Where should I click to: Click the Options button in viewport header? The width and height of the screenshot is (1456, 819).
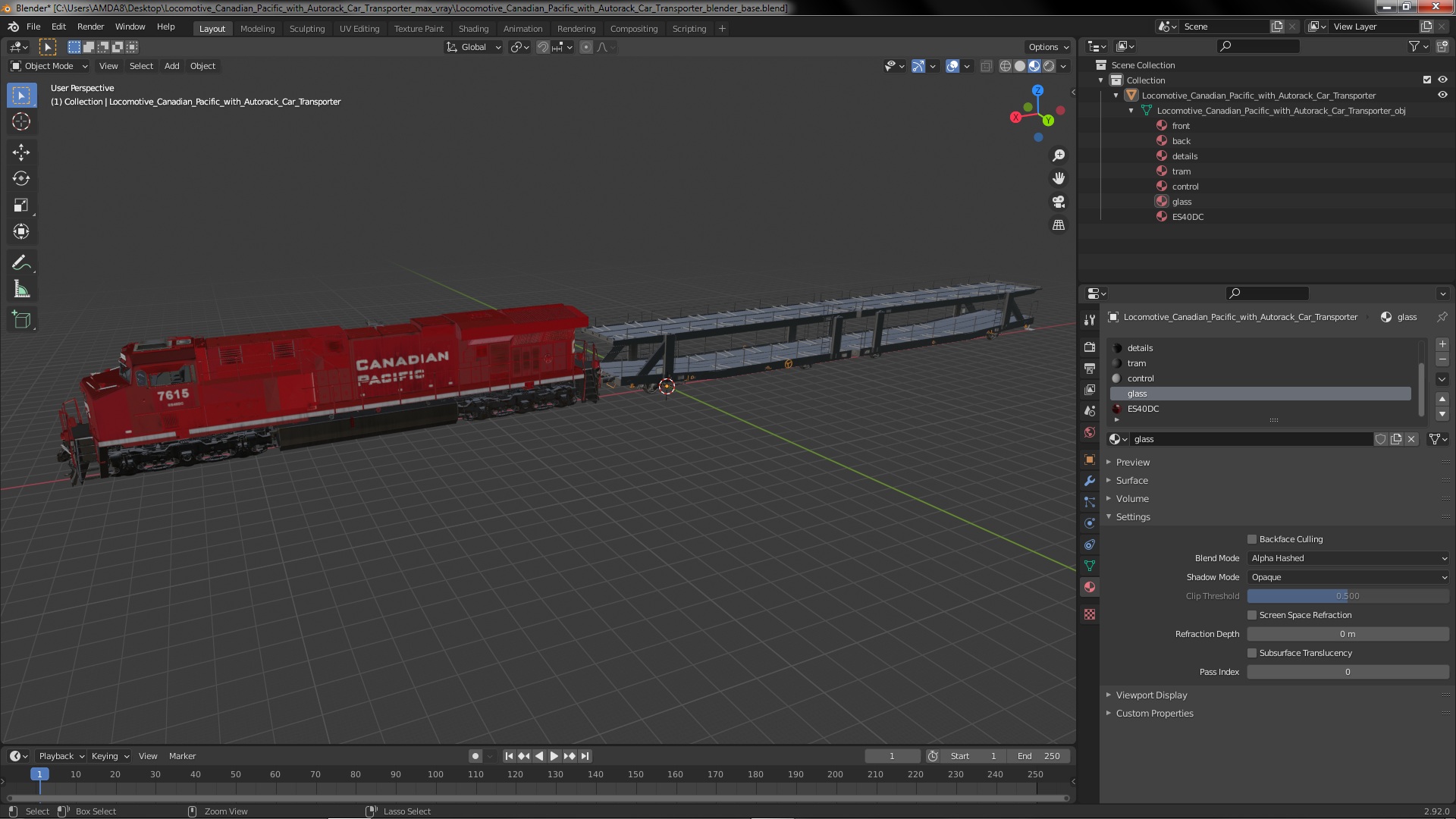[1048, 47]
